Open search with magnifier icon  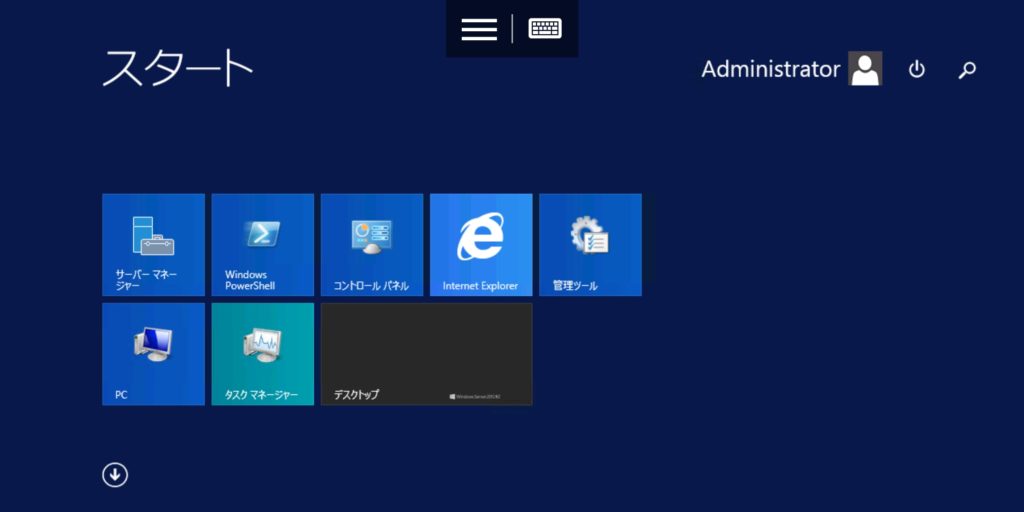pyautogui.click(x=967, y=69)
